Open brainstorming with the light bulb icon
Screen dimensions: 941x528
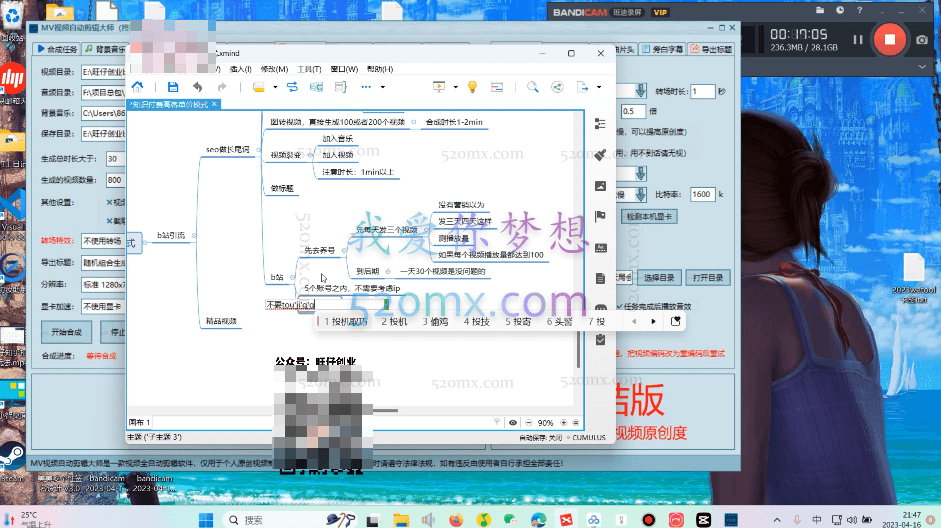pyautogui.click(x=472, y=87)
